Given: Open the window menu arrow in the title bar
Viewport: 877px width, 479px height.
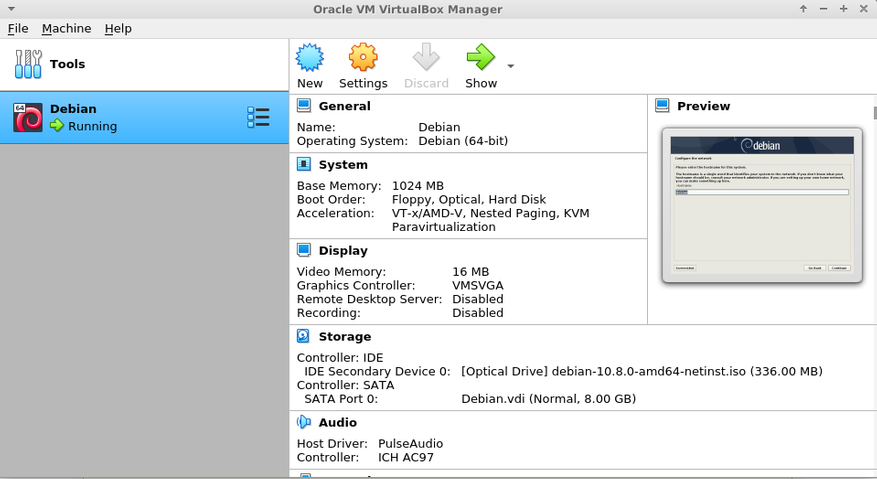Looking at the screenshot, I should pyautogui.click(x=11, y=9).
